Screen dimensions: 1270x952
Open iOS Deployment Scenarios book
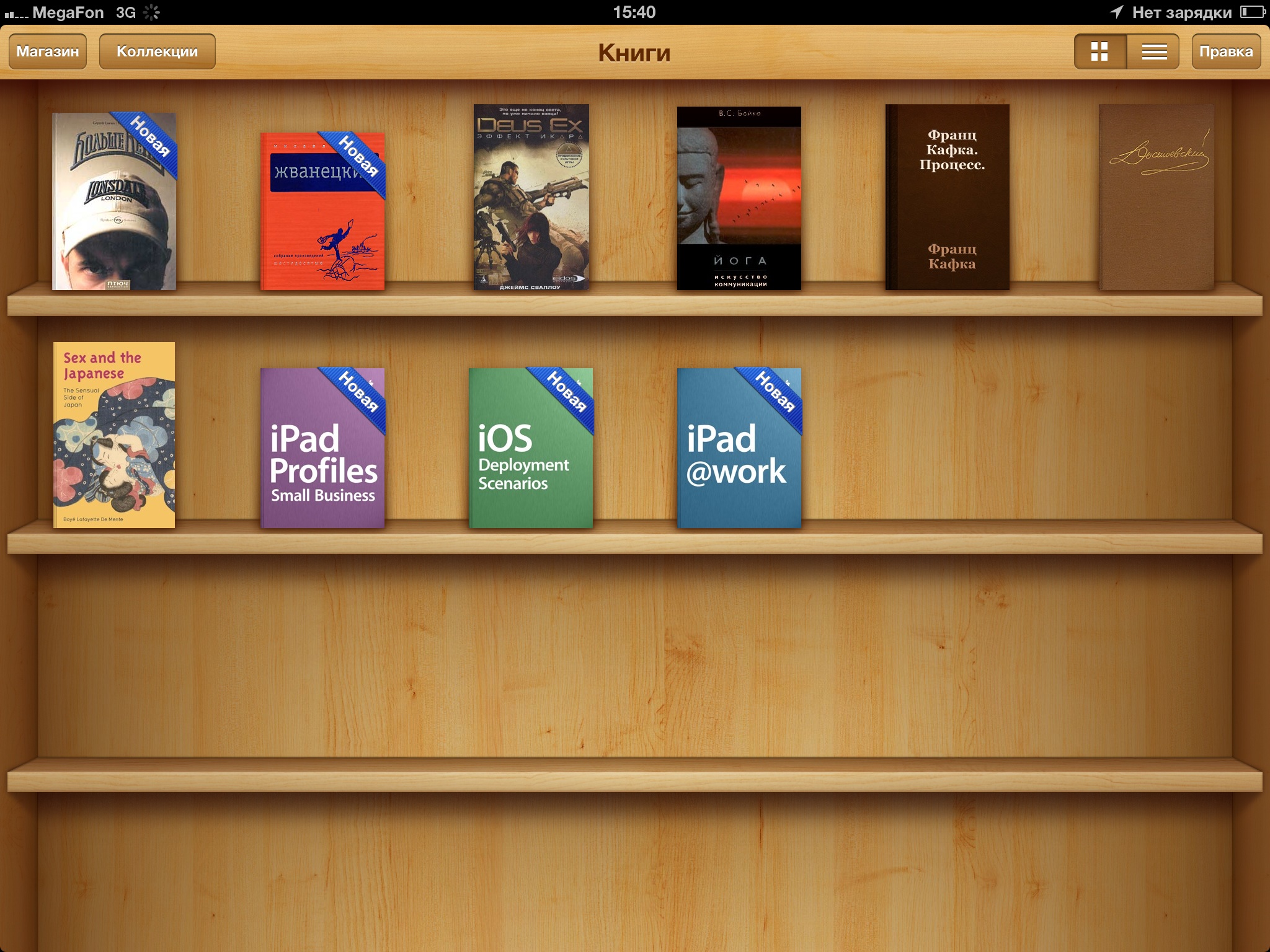[531, 448]
